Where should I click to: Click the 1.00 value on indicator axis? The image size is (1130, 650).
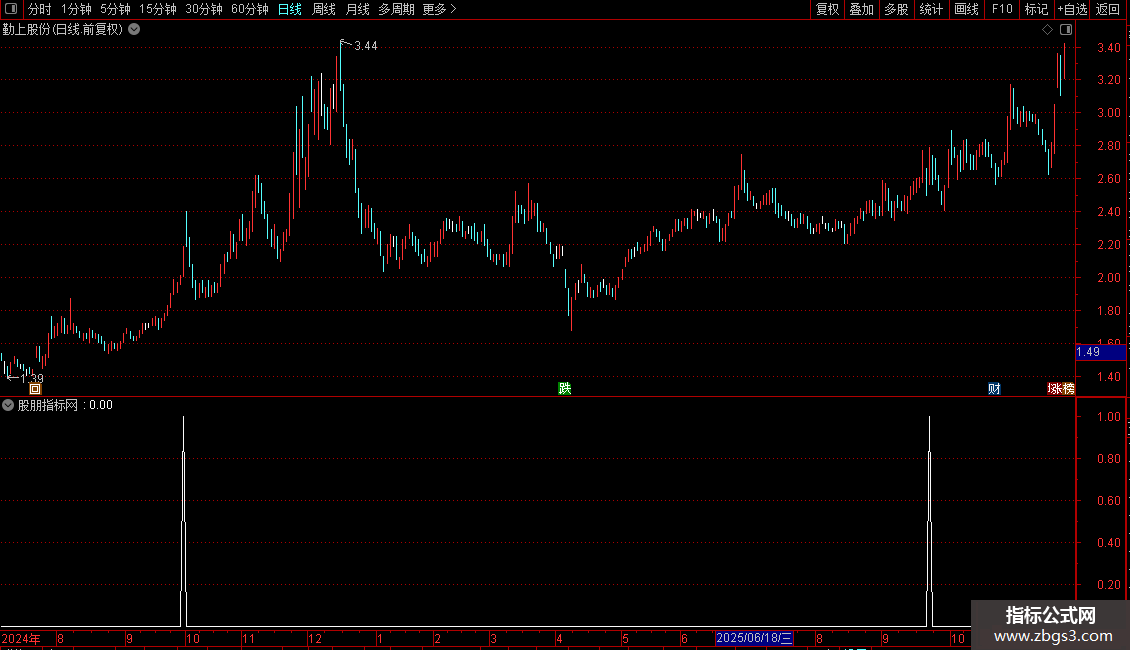coord(1108,417)
